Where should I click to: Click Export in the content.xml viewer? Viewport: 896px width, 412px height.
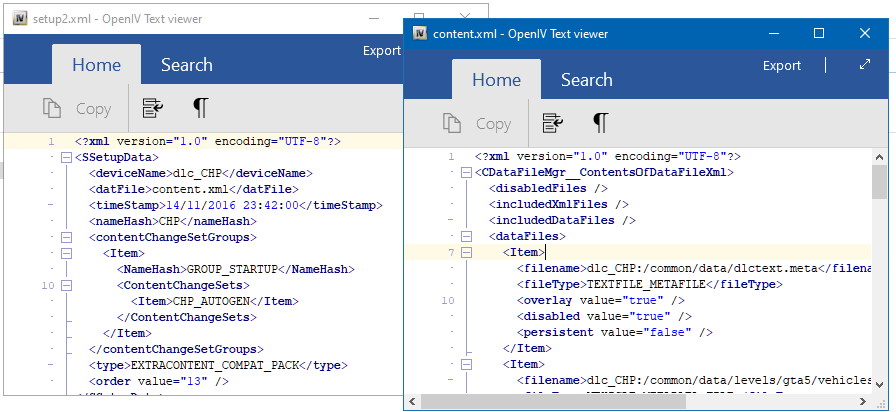(782, 65)
